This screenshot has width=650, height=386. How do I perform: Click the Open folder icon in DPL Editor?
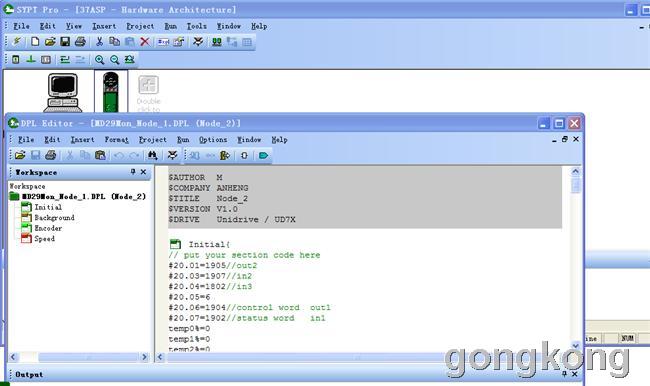[x=20, y=155]
